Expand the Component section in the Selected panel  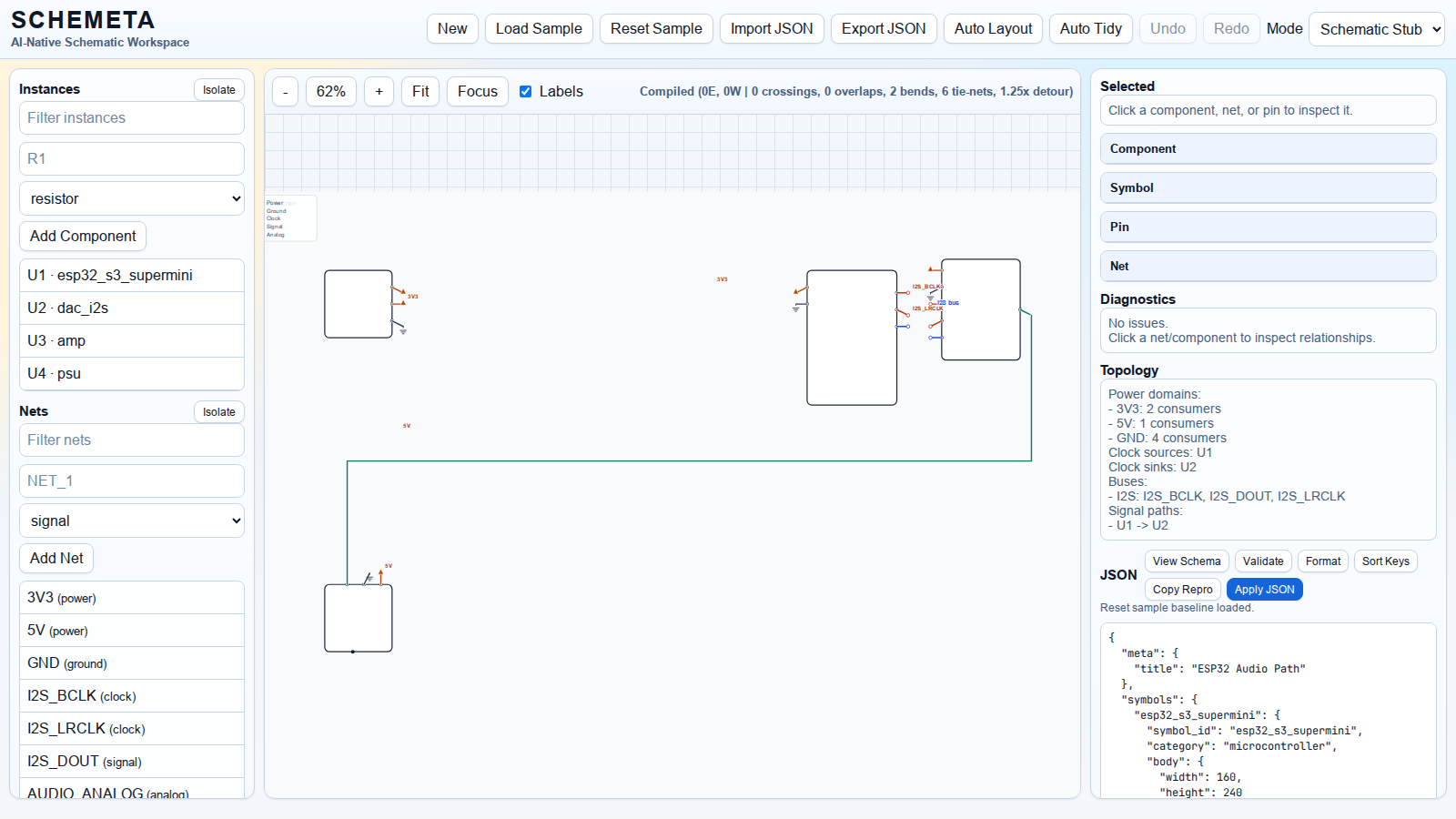(1268, 148)
